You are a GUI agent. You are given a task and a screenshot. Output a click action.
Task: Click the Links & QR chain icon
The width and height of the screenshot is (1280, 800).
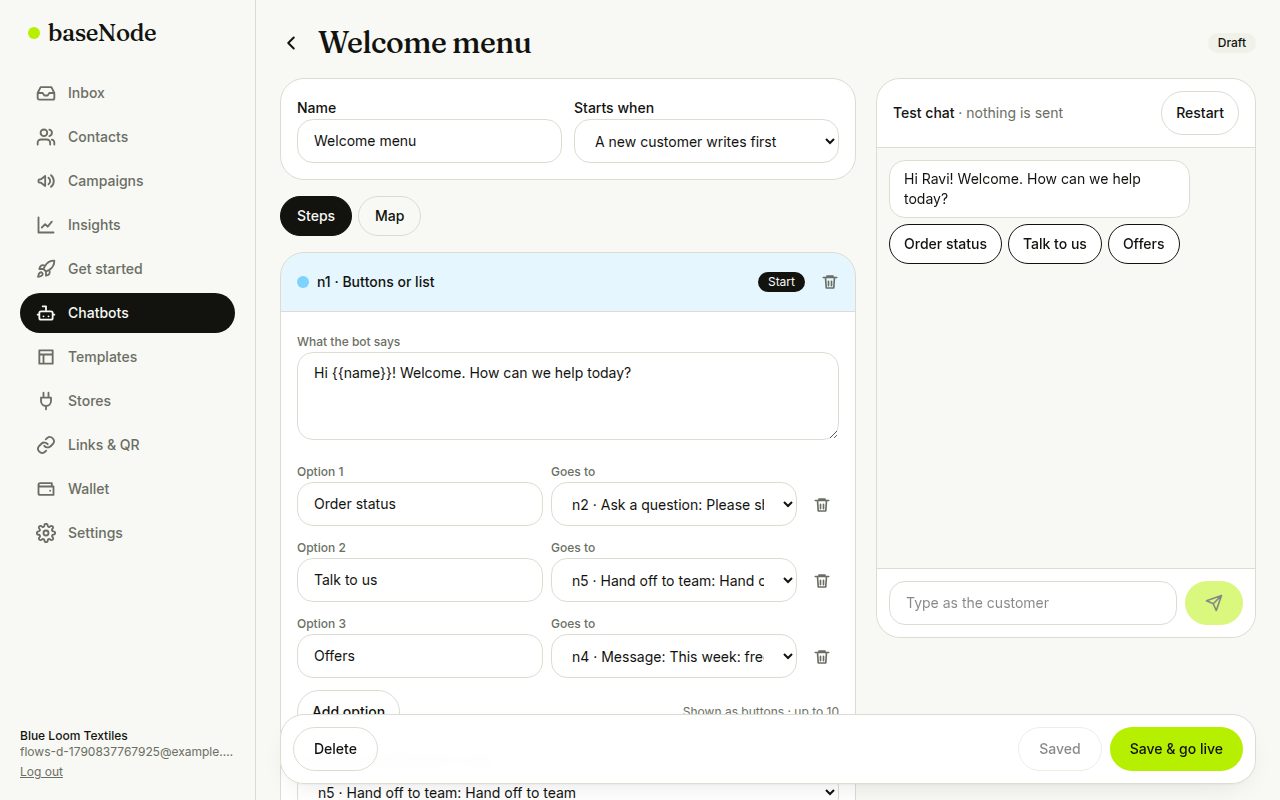[x=46, y=445]
